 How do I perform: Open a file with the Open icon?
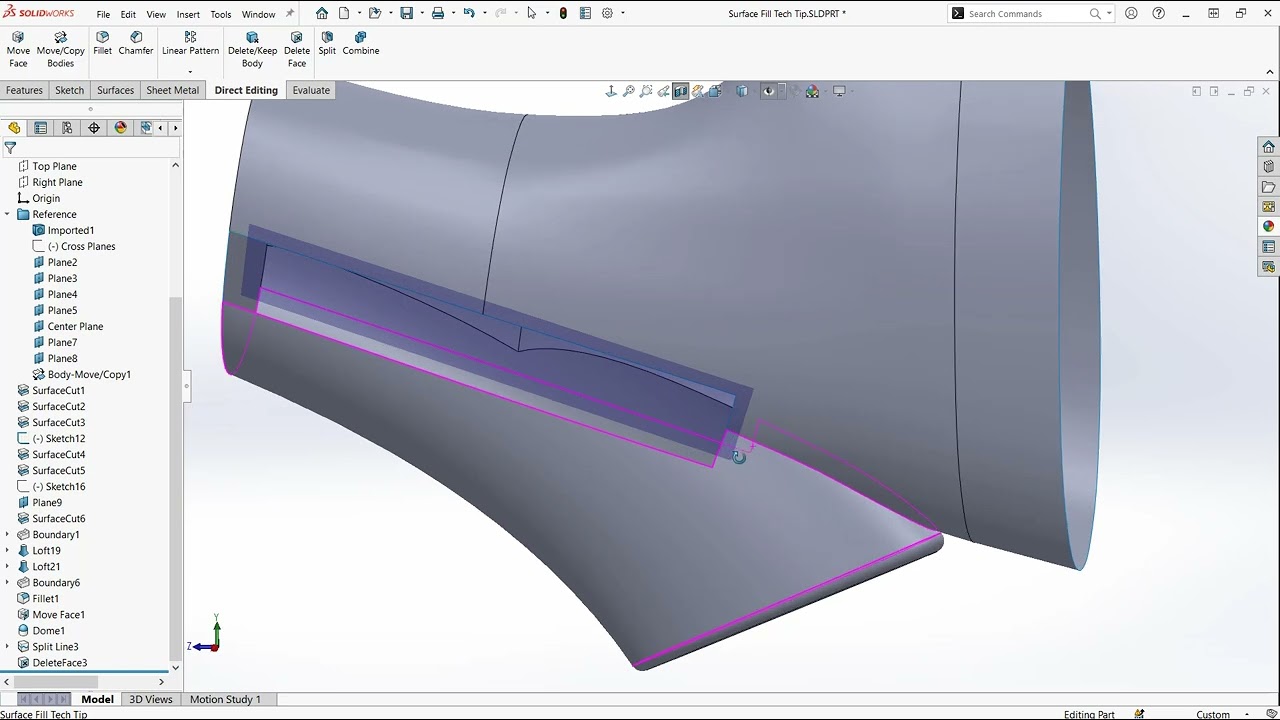tap(375, 13)
